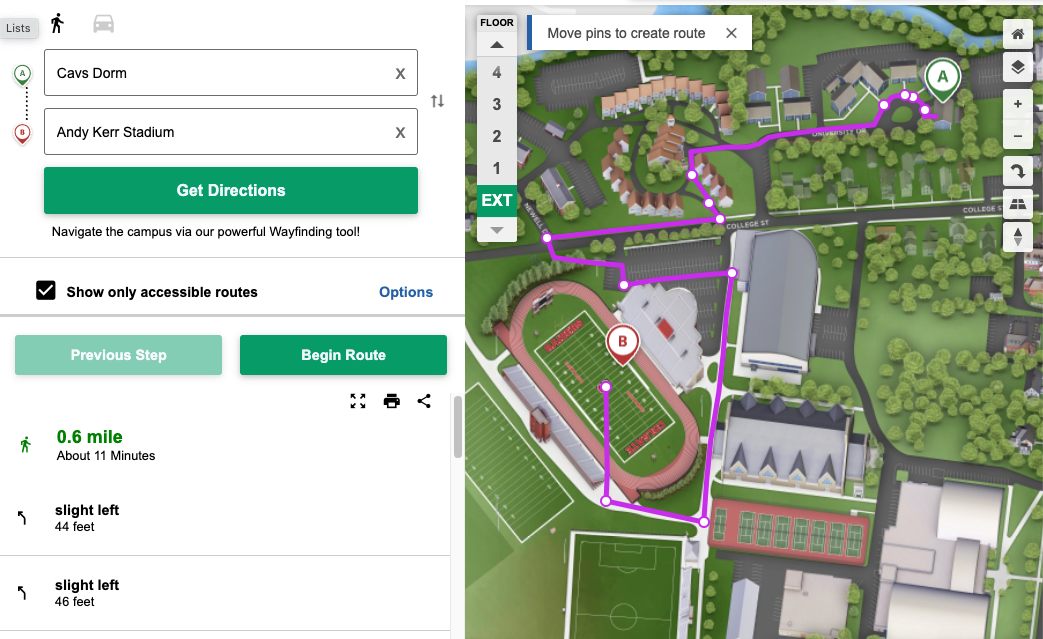Select the EXT exterior floor
The height and width of the screenshot is (639, 1043).
pyautogui.click(x=497, y=200)
